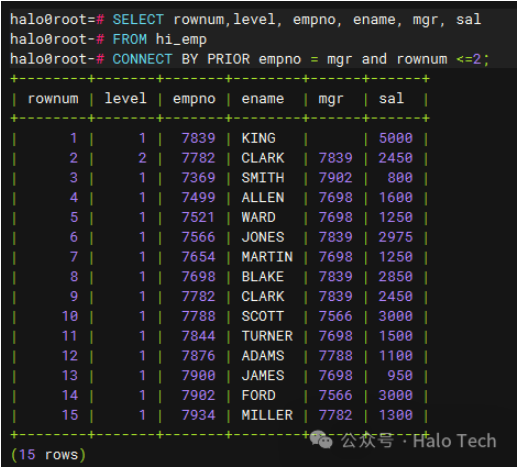Select the SMITH employee name cell
The image size is (517, 467).
(263, 177)
